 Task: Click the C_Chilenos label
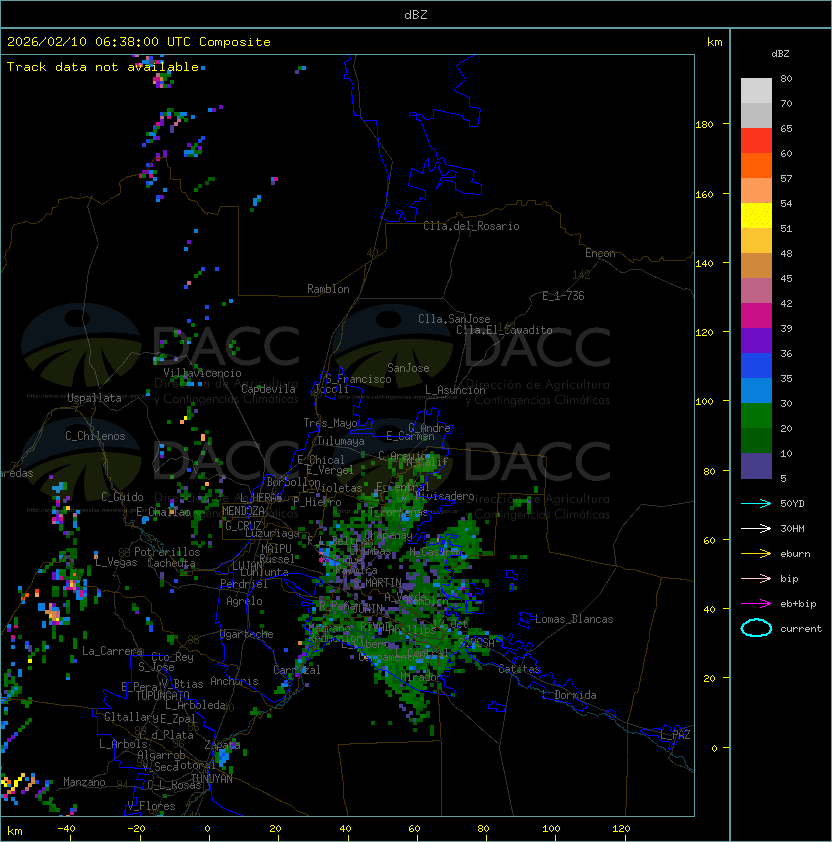[95, 436]
